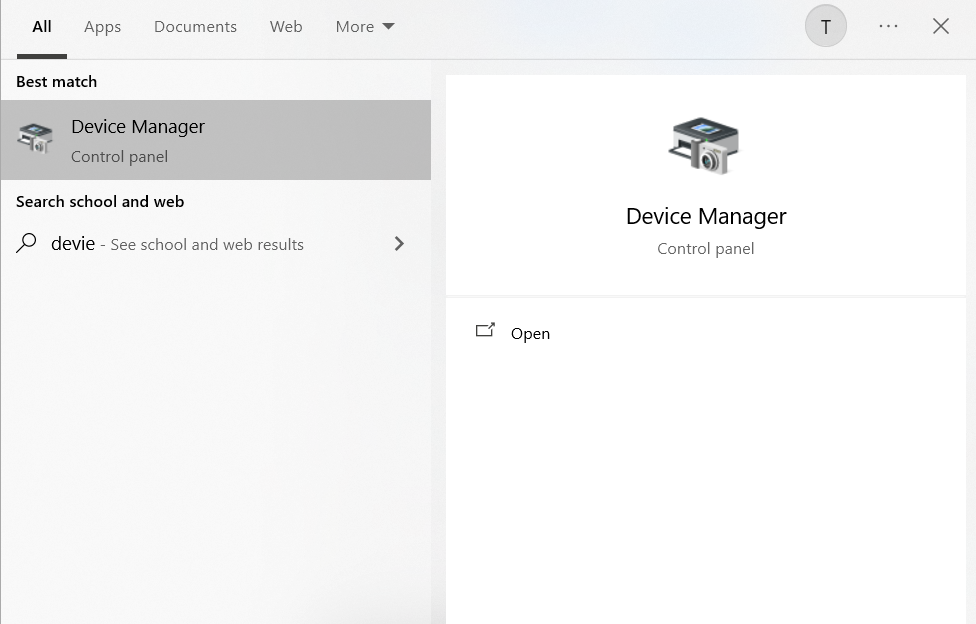Close the search panel
Screen dimensions: 976x624
(941, 26)
